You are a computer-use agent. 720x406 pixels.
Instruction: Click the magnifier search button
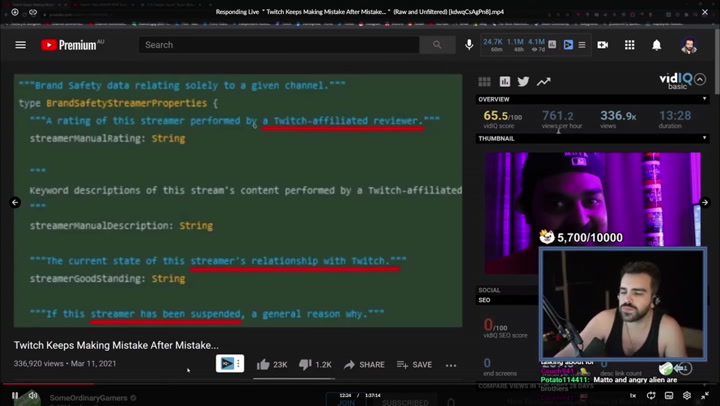437,45
